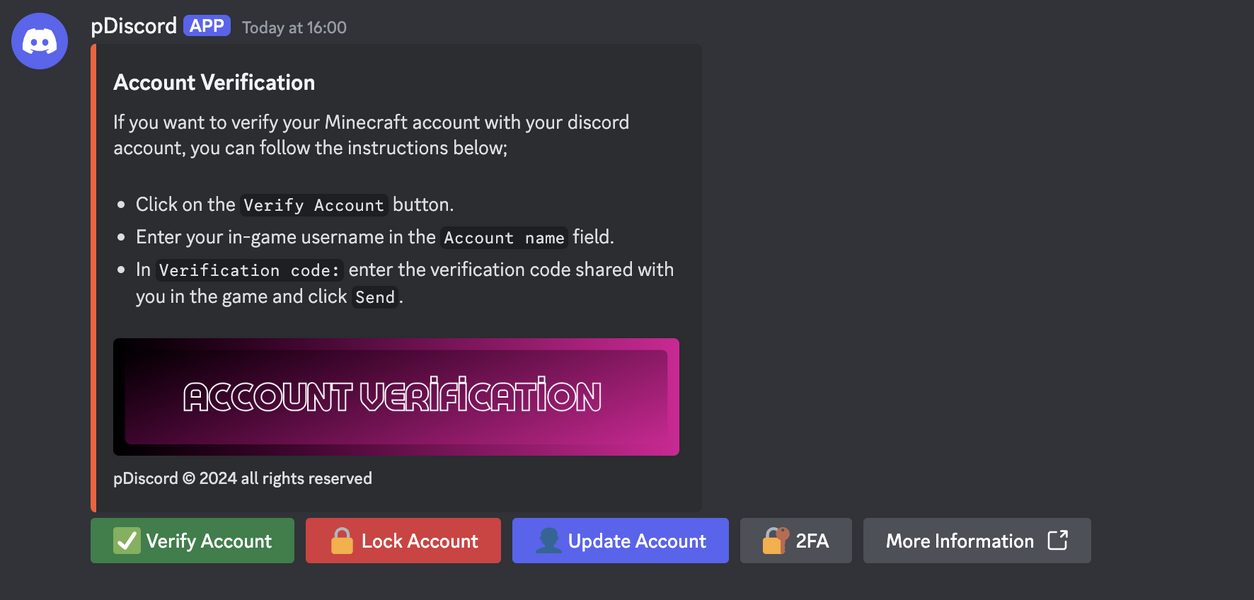Click the 'Account name' inline code text
1254x600 pixels.
tap(504, 238)
